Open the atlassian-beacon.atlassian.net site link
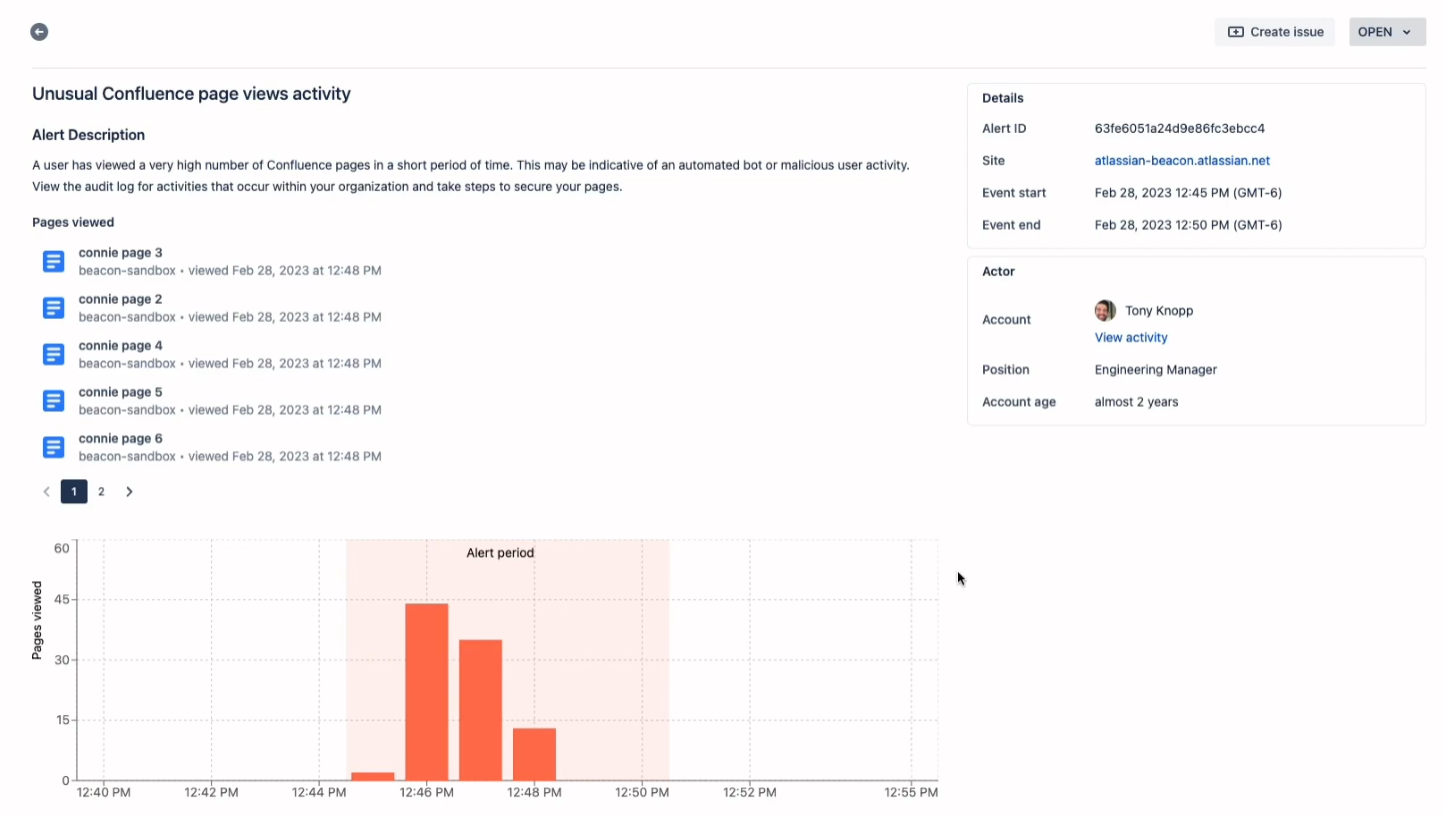The width and height of the screenshot is (1443, 815). pyautogui.click(x=1181, y=161)
